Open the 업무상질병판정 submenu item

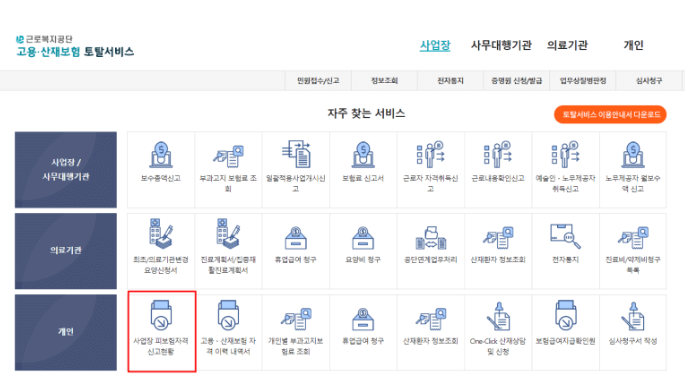coord(583,81)
